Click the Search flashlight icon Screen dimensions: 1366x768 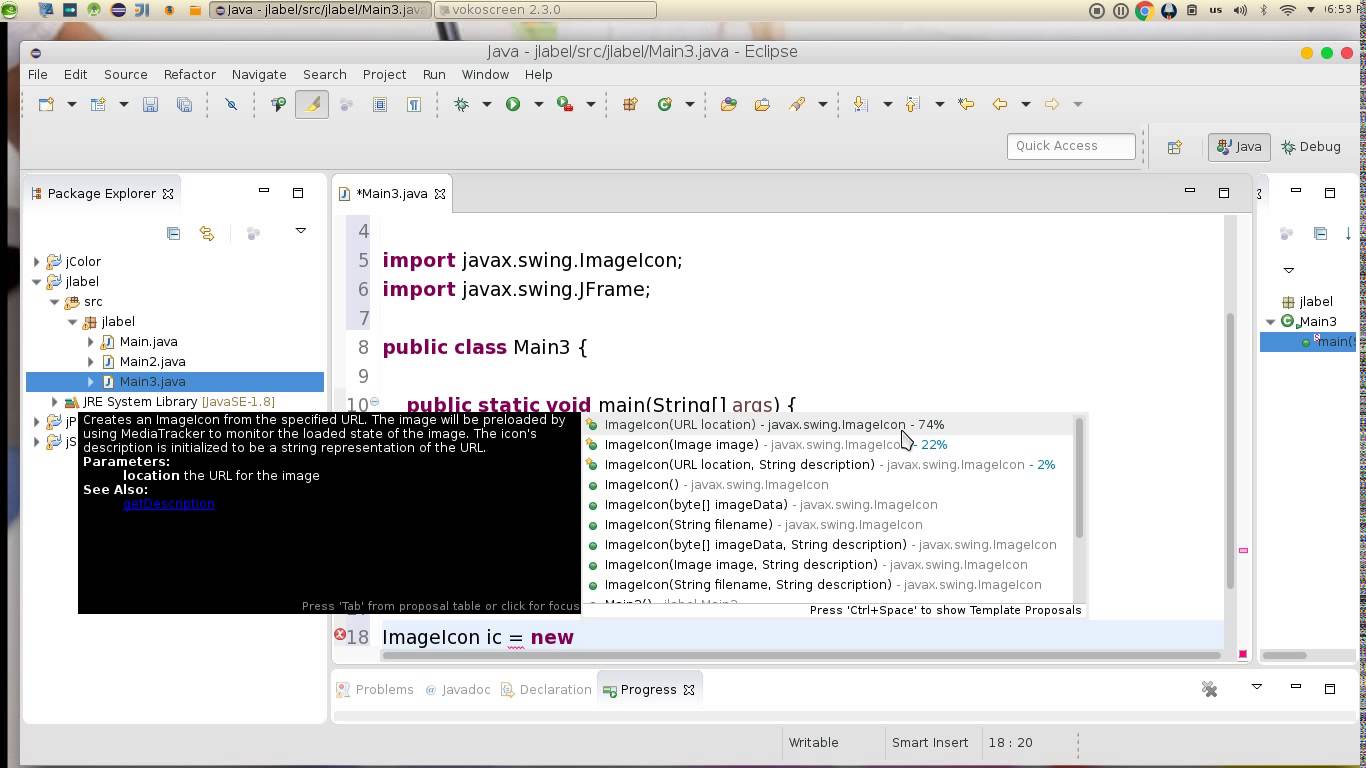[x=797, y=104]
